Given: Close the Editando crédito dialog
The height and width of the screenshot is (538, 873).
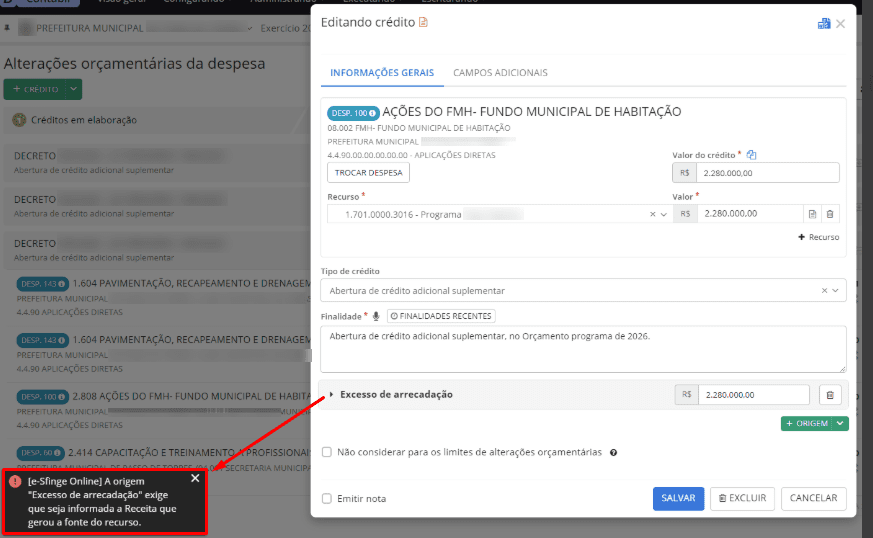Looking at the screenshot, I should coord(841,23).
